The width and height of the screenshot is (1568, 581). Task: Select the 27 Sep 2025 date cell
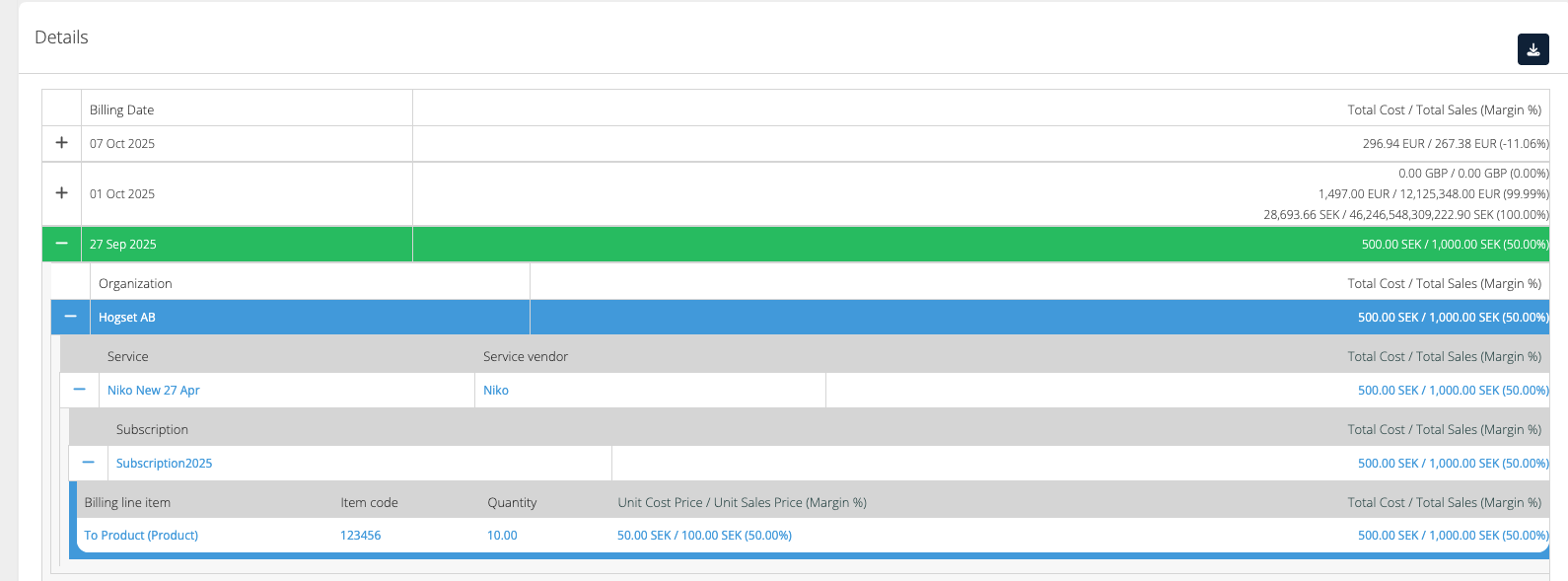pos(122,245)
